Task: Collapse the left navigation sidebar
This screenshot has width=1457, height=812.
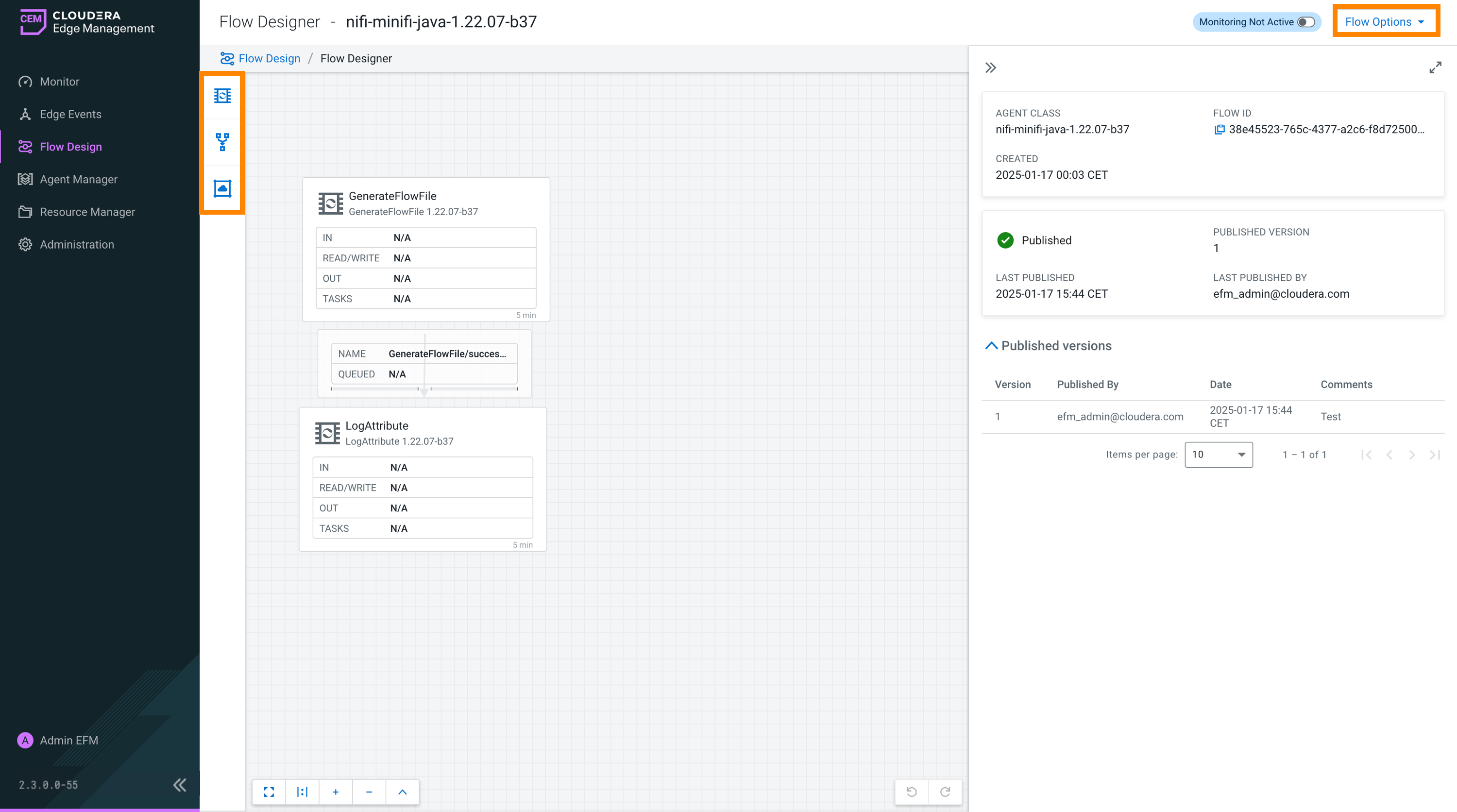Action: [179, 785]
